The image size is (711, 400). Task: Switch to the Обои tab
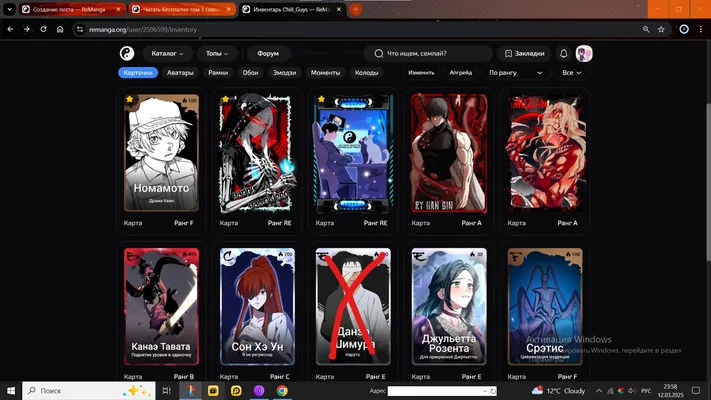tap(250, 73)
